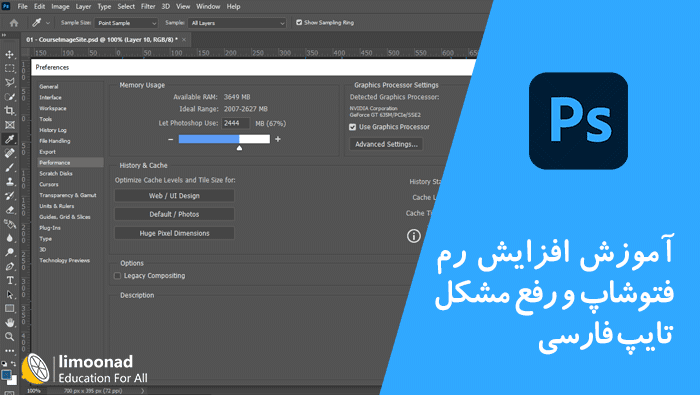Select the Path Selection tool
Image resolution: width=700 pixels, height=395 pixels.
click(9, 295)
